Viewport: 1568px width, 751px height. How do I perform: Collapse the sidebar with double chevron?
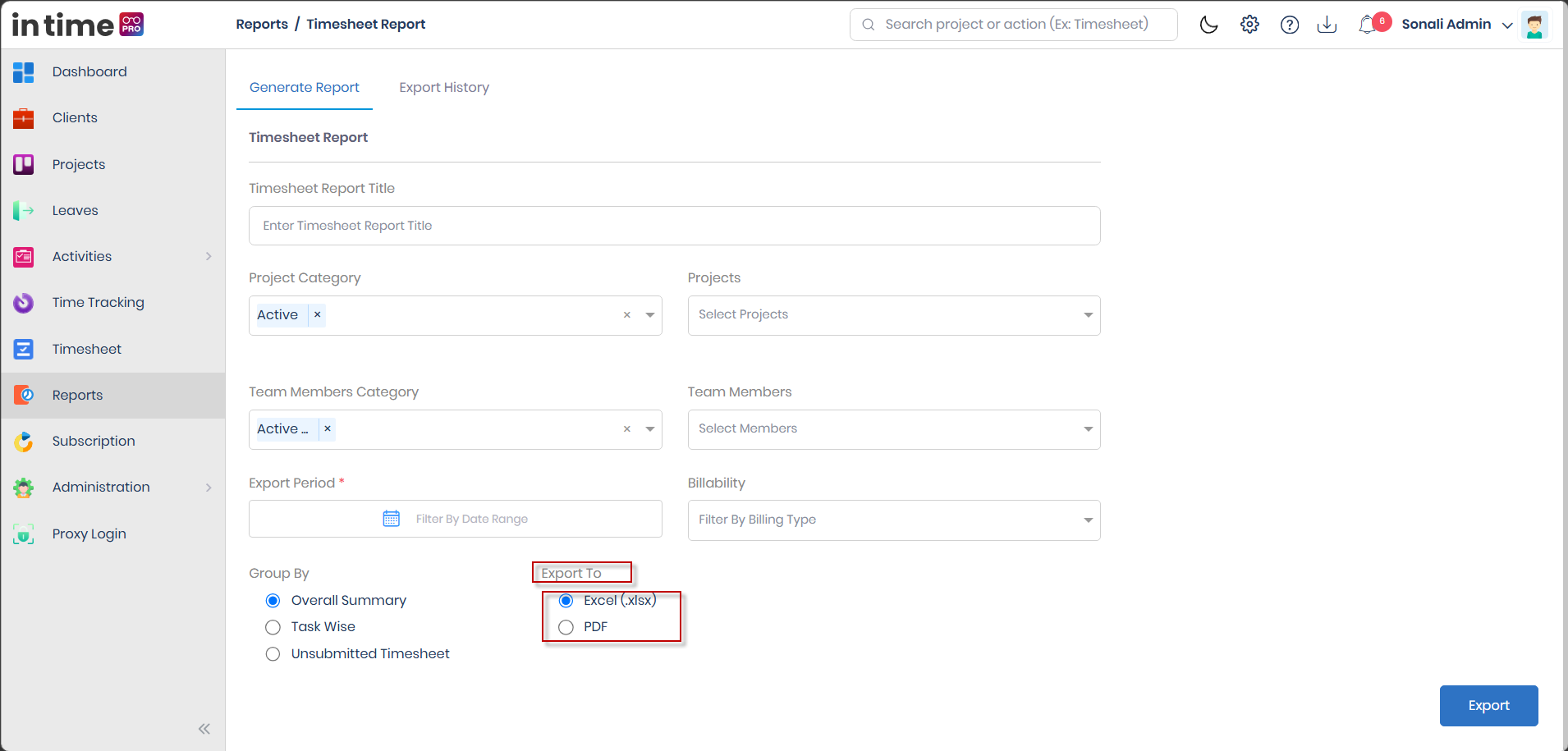[x=204, y=729]
